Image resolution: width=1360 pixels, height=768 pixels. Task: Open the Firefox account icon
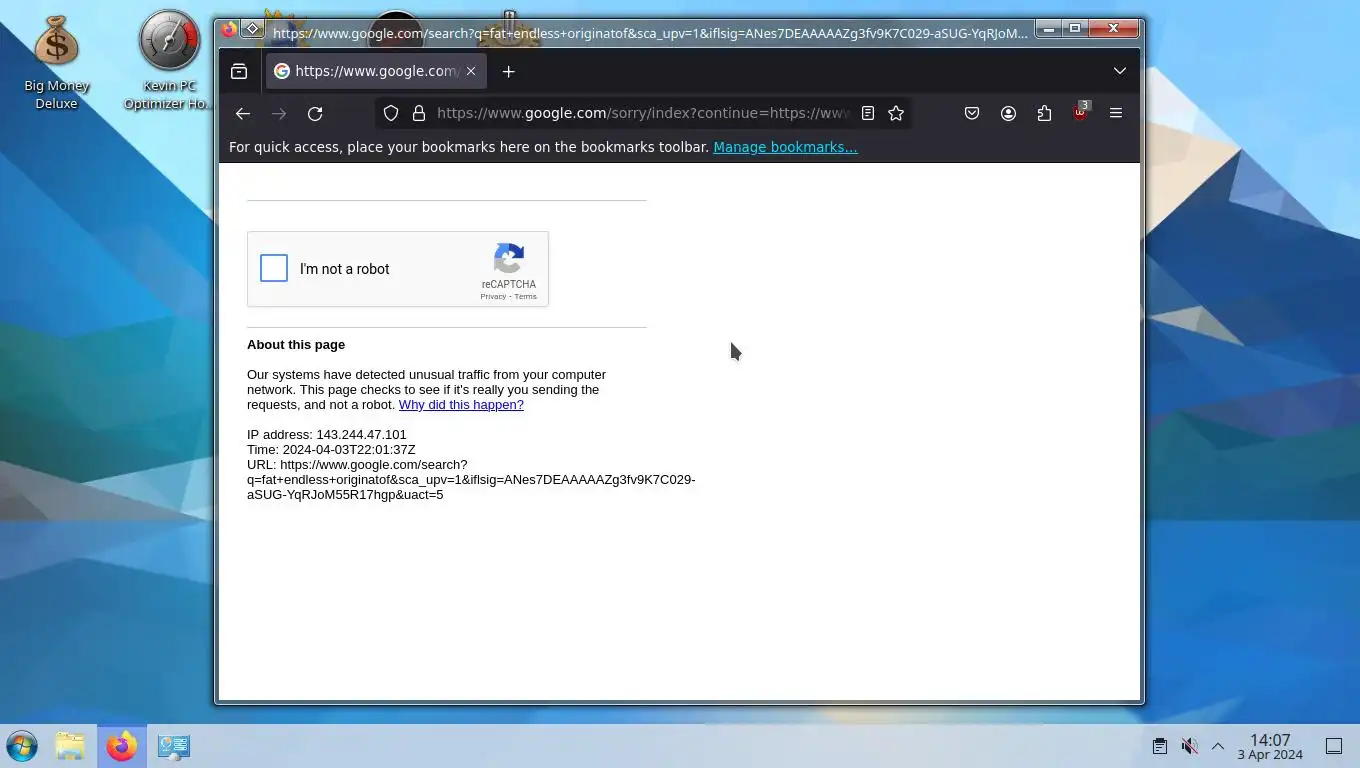1008,113
